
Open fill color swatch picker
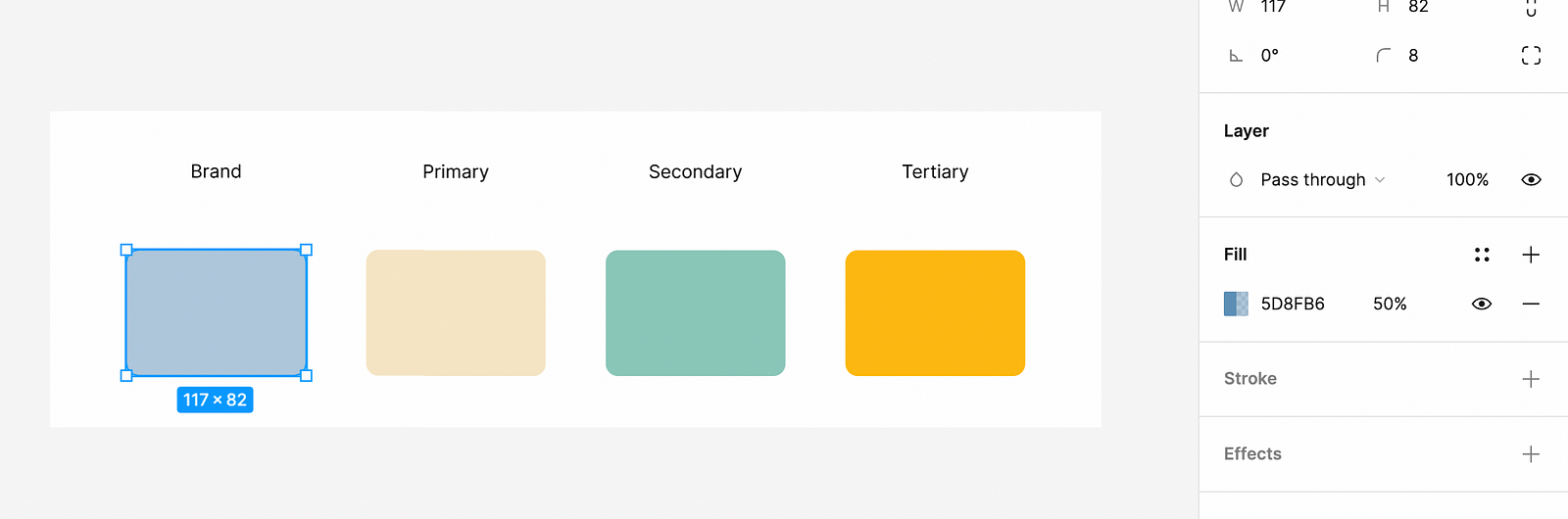coord(1236,304)
